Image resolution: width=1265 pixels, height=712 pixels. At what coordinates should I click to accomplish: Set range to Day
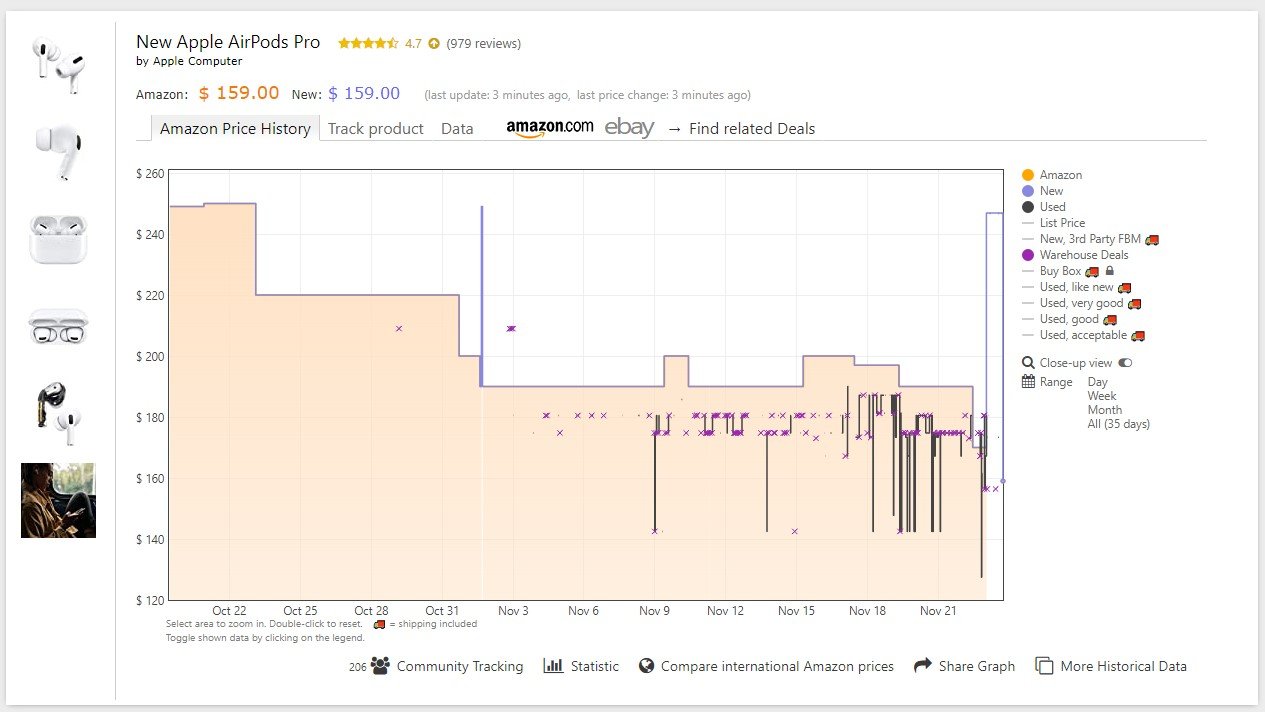[1098, 382]
